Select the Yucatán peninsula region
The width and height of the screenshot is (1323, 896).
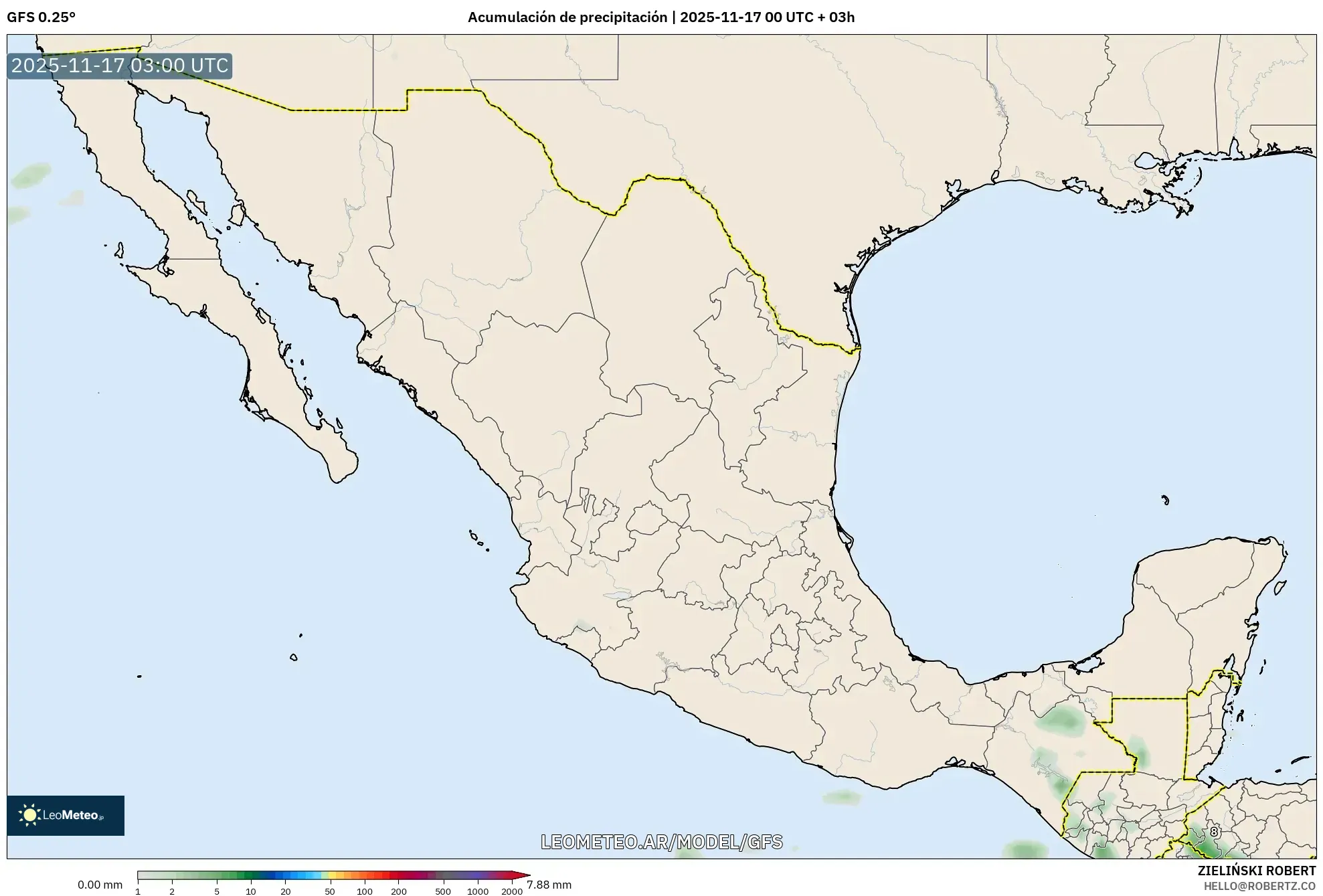pos(1198,602)
